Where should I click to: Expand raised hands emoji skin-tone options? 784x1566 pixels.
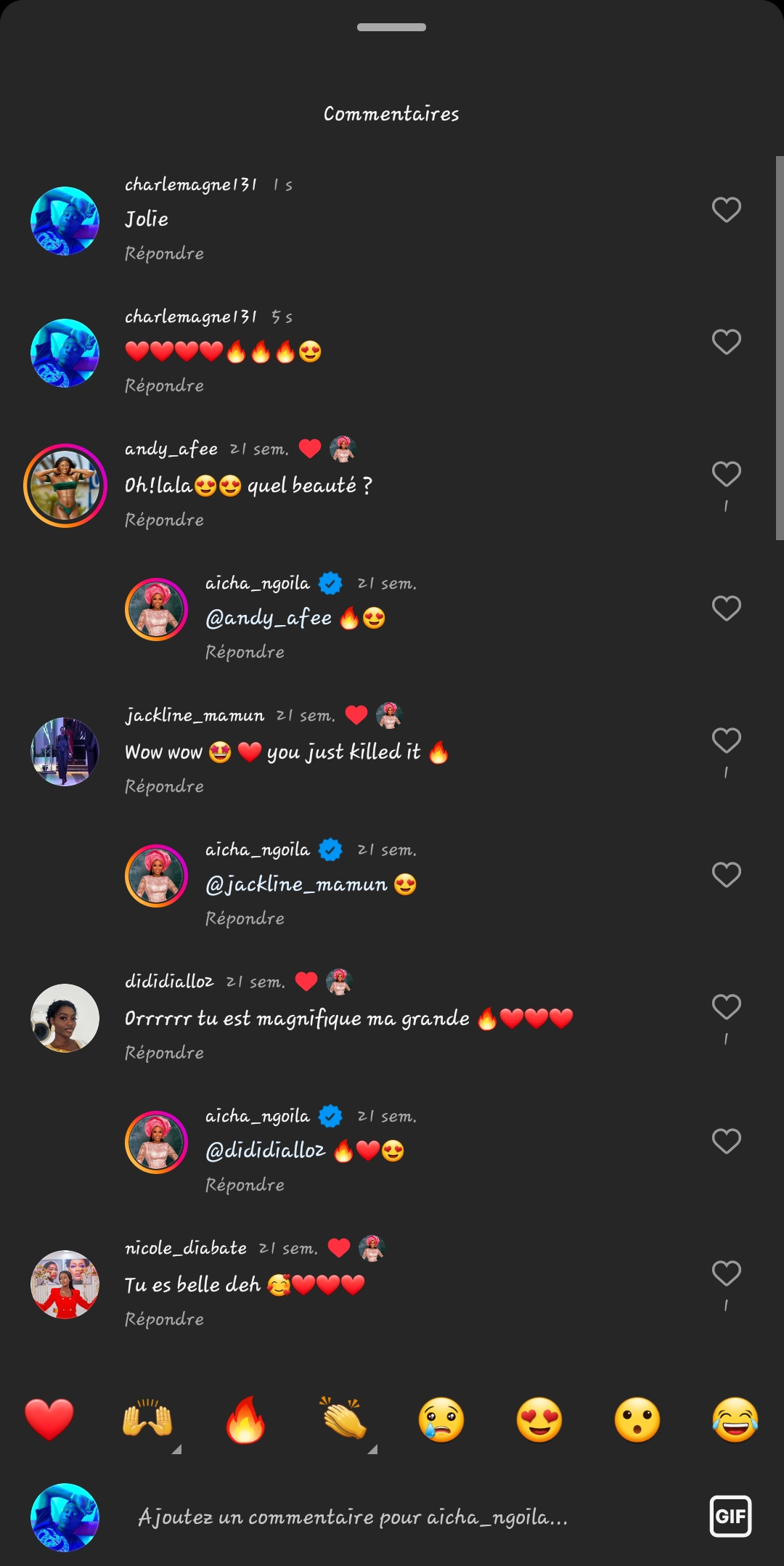176,1449
